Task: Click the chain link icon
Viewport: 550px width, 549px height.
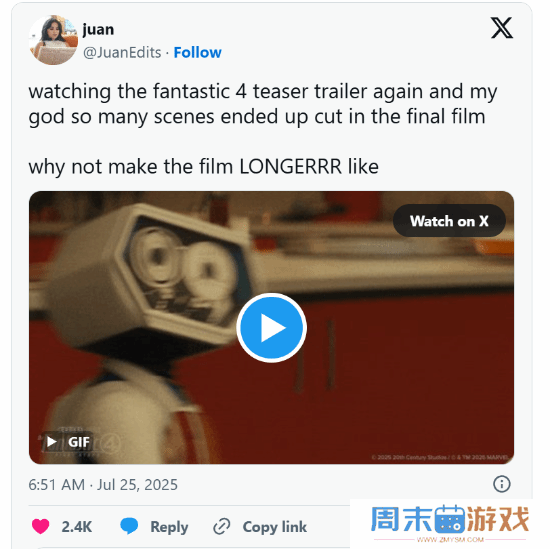Action: [222, 526]
